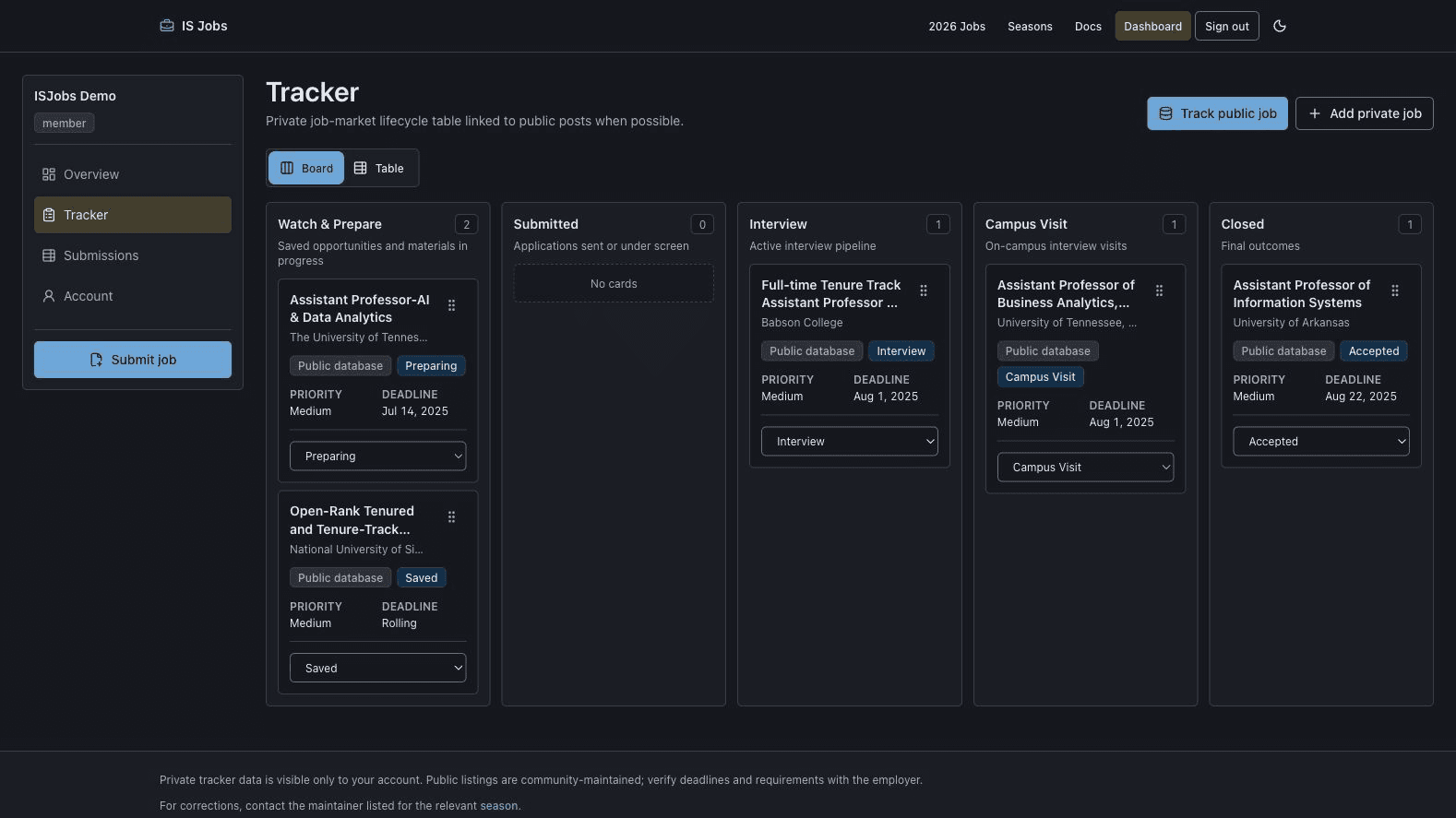Click the Interview badge on the Babson card

[901, 351]
